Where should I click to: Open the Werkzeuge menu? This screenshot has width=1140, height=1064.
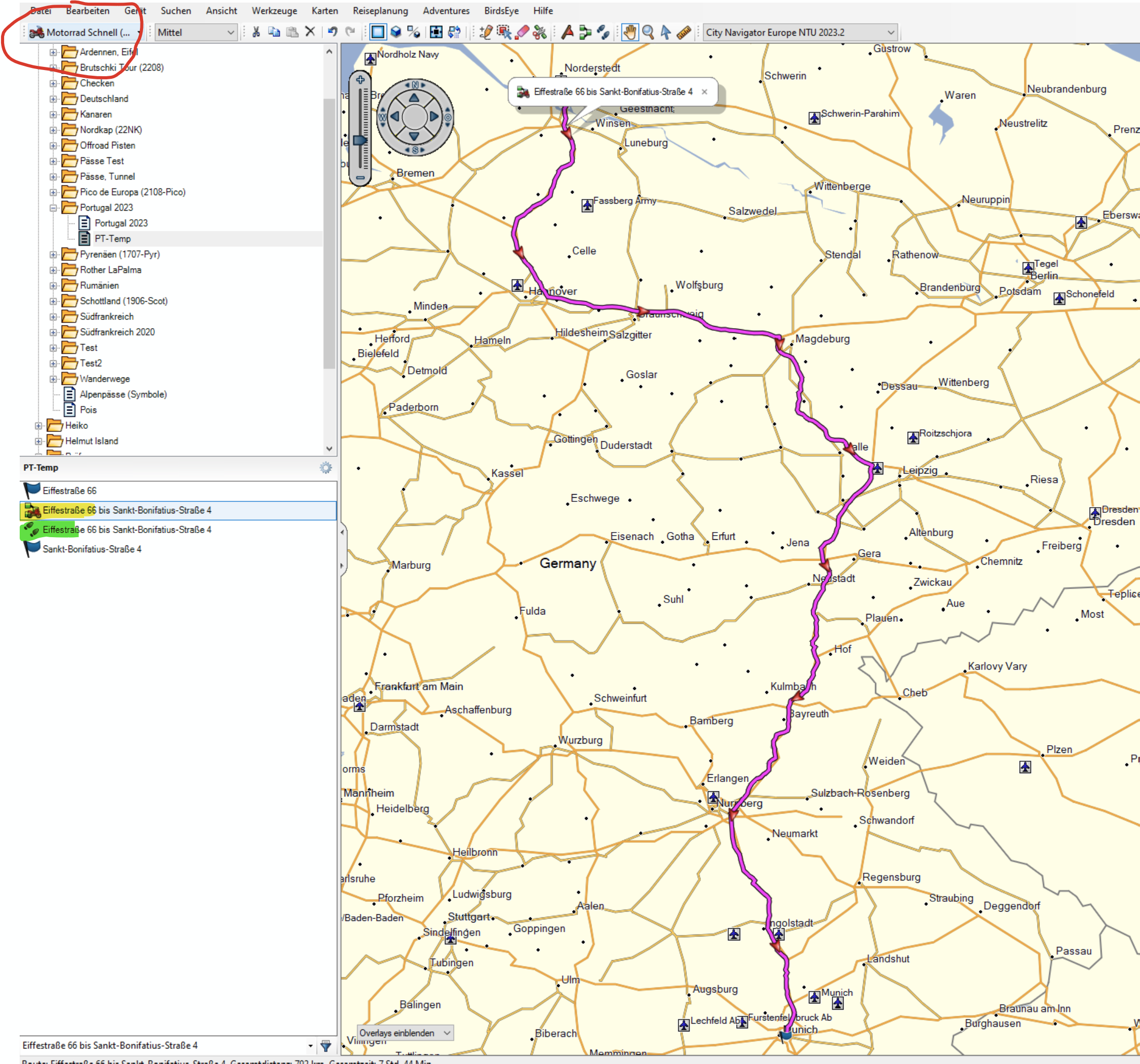coord(274,10)
